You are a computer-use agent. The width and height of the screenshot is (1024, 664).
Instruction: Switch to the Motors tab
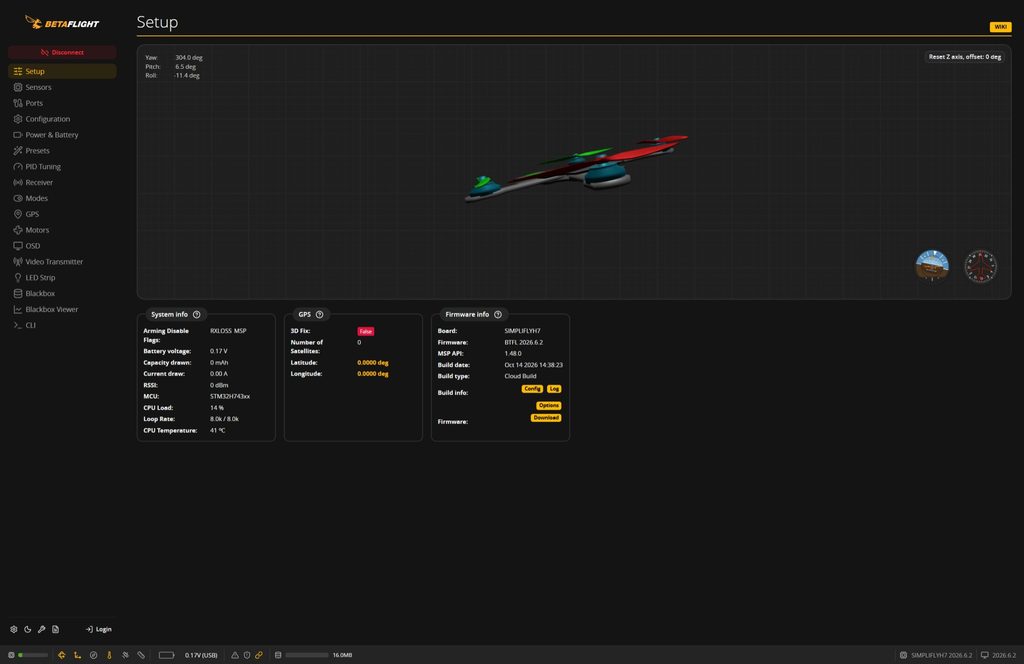point(62,230)
